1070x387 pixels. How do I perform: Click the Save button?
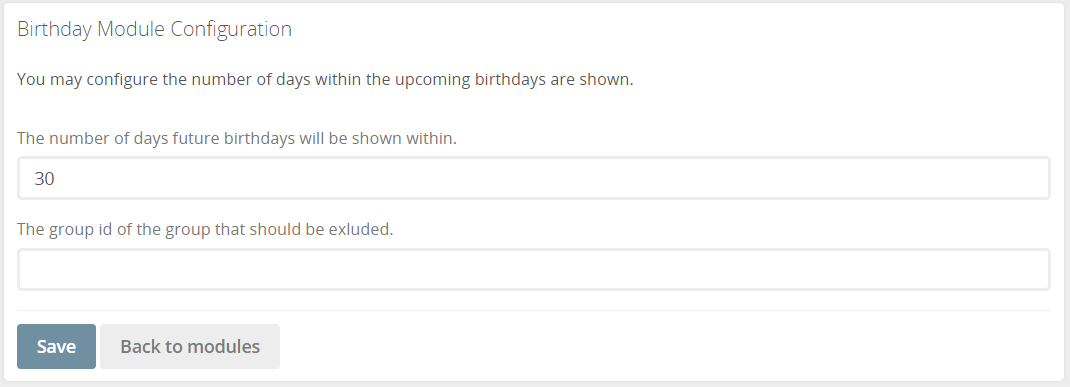pos(56,346)
